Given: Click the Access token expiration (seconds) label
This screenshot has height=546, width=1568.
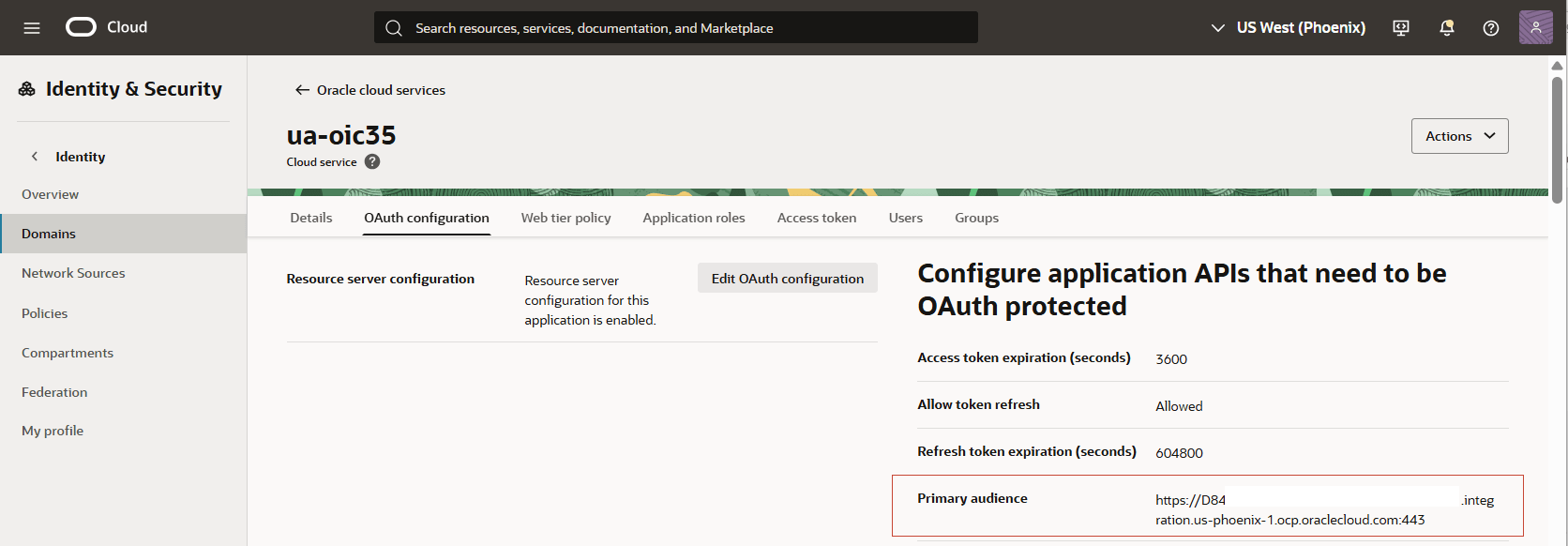Looking at the screenshot, I should tap(1024, 357).
